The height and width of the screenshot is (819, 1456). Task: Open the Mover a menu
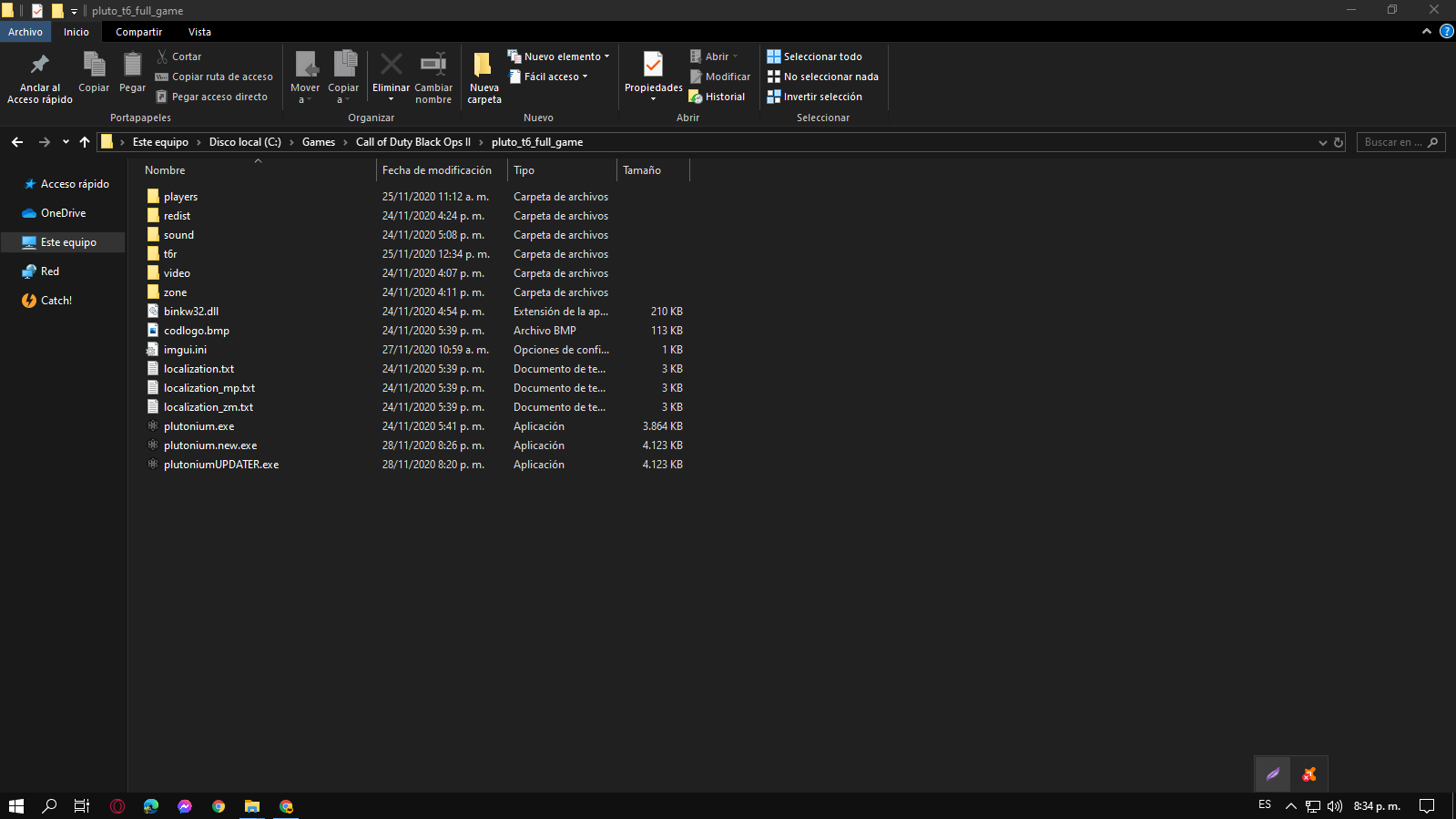[305, 77]
